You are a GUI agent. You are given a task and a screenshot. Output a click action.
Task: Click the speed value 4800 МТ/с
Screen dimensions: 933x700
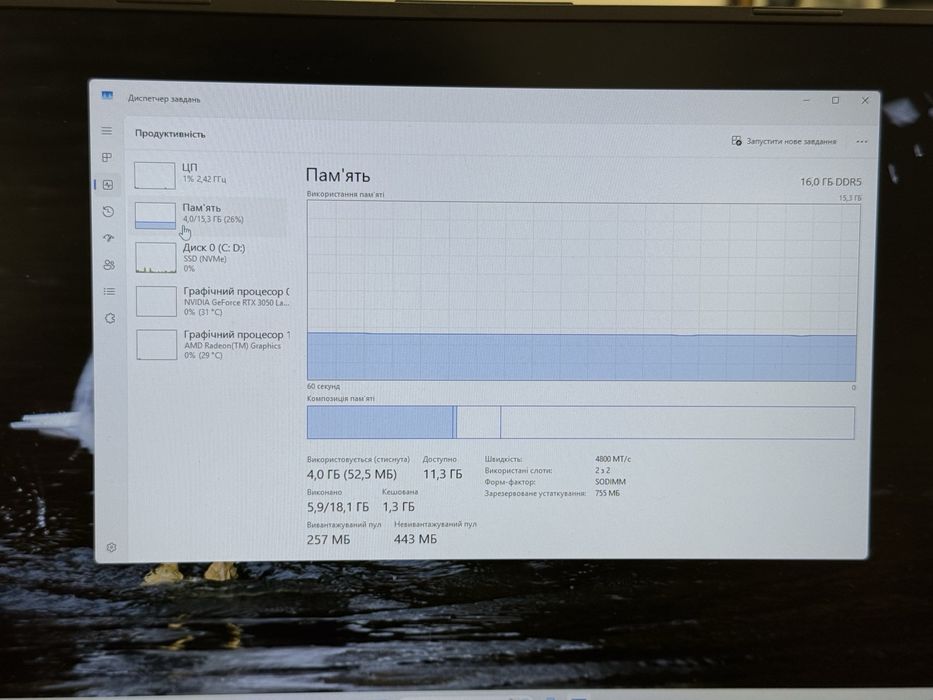613,459
